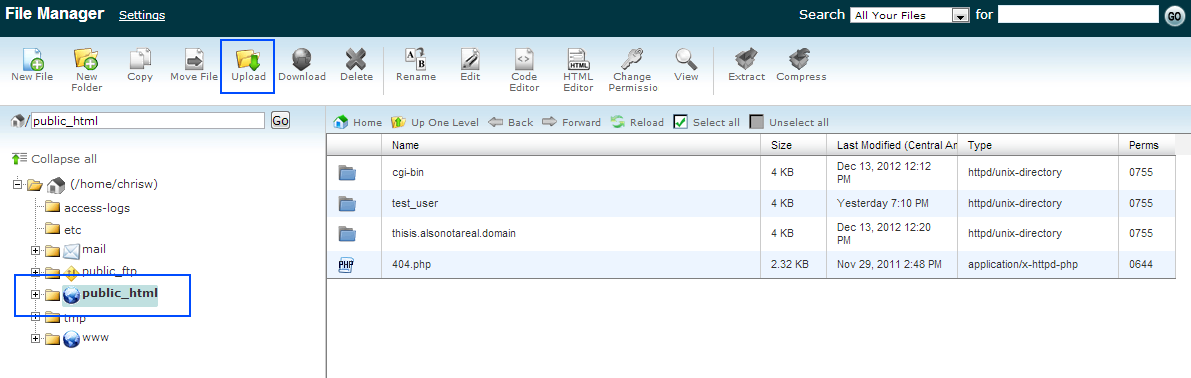The height and width of the screenshot is (378, 1191).
Task: Click the Extract archive icon
Action: pos(747,59)
